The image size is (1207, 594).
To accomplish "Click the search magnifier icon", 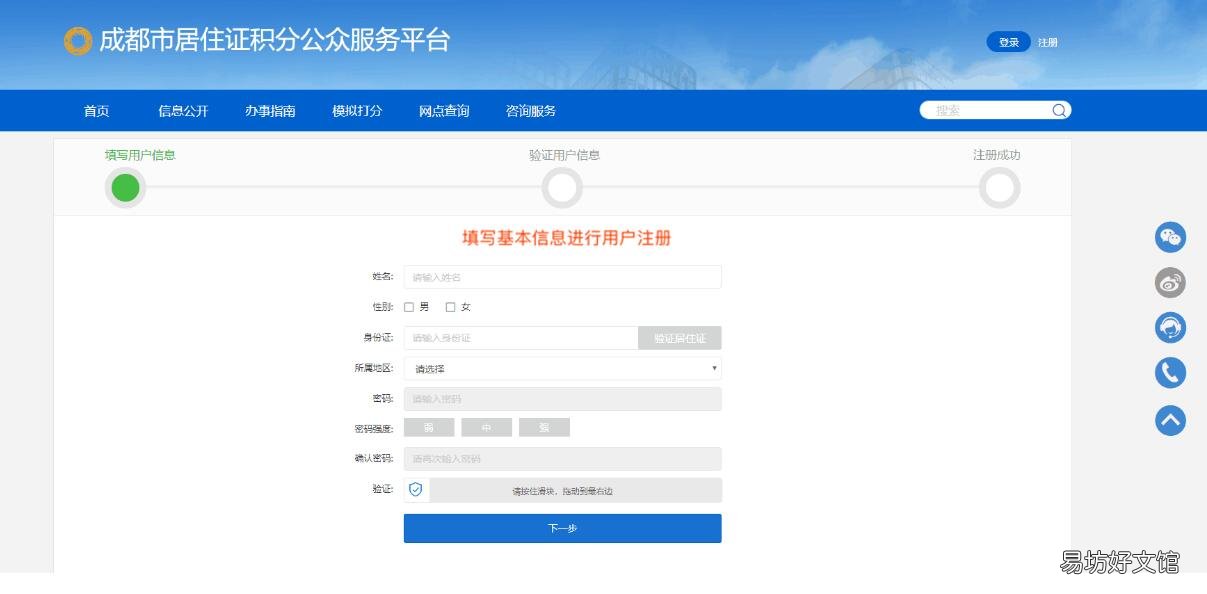I will click(x=1059, y=110).
